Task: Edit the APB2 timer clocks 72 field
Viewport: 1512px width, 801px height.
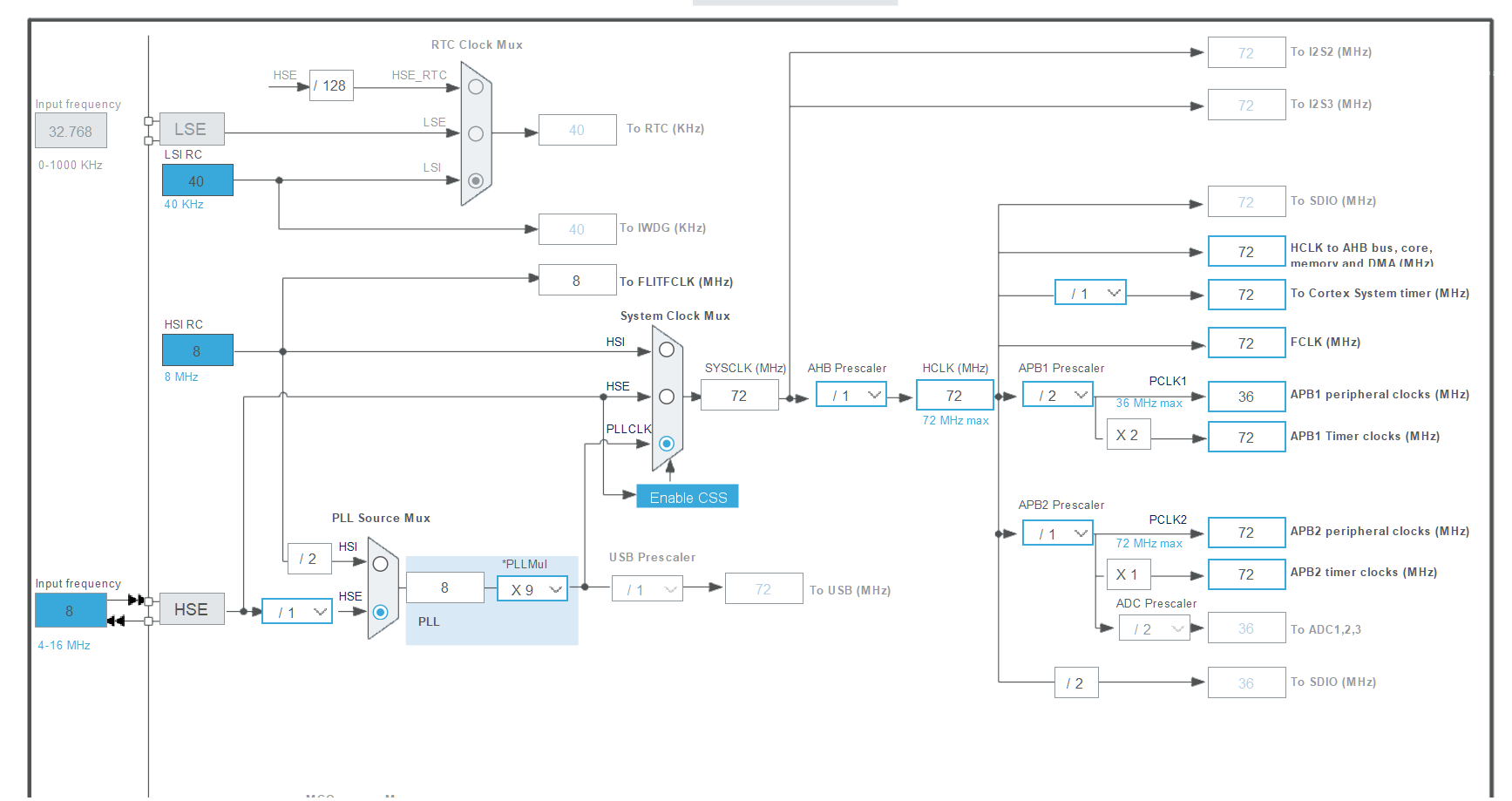Action: tap(1247, 574)
